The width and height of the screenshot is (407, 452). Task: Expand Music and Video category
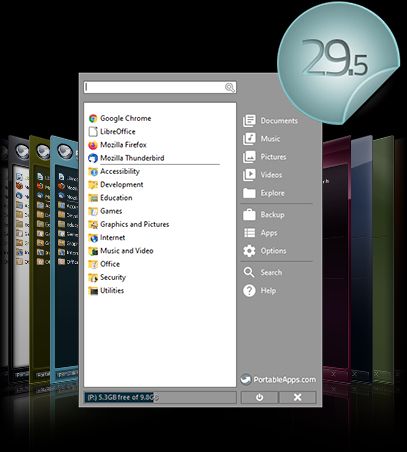[121, 251]
